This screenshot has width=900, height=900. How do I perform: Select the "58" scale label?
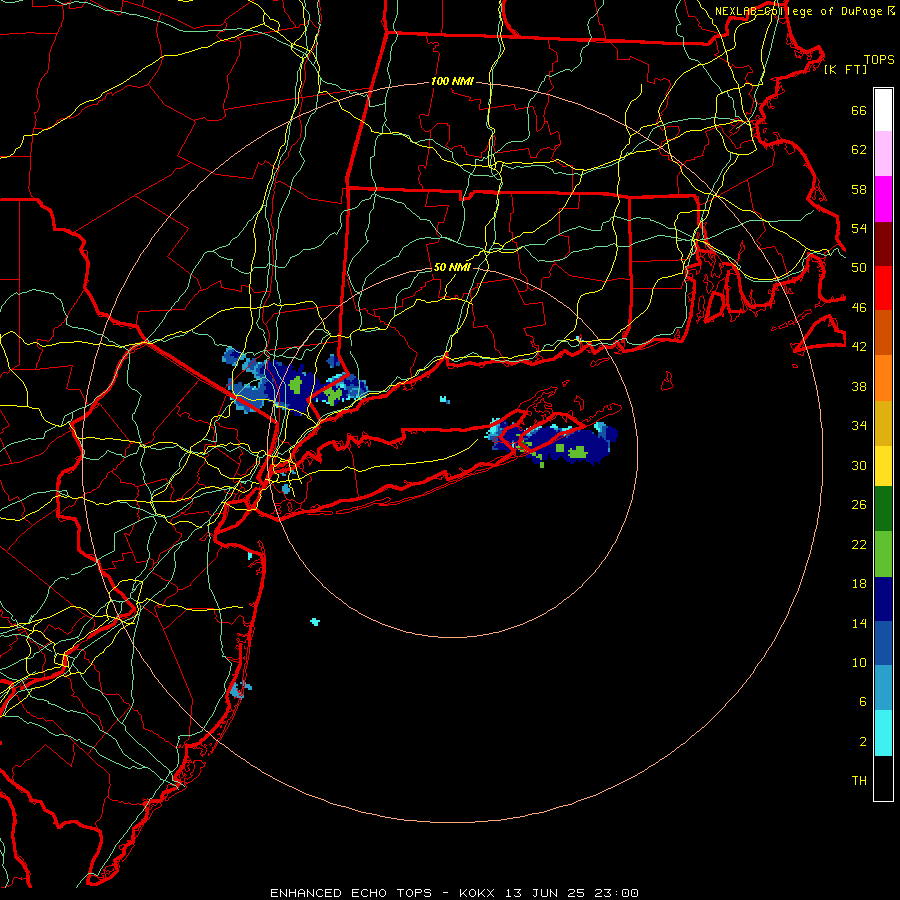click(x=859, y=189)
